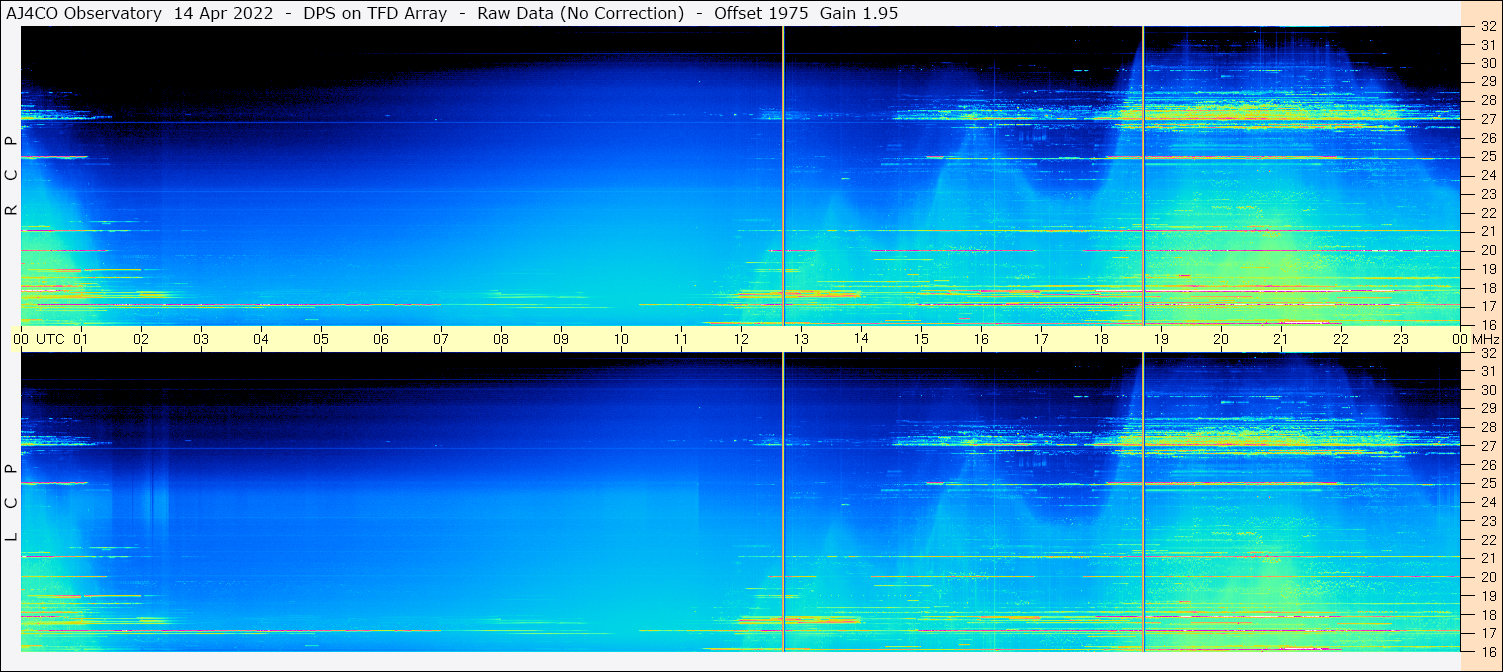Click RCP vertical marker line before 19 UTC
The image size is (1503, 672).
pos(1143,176)
